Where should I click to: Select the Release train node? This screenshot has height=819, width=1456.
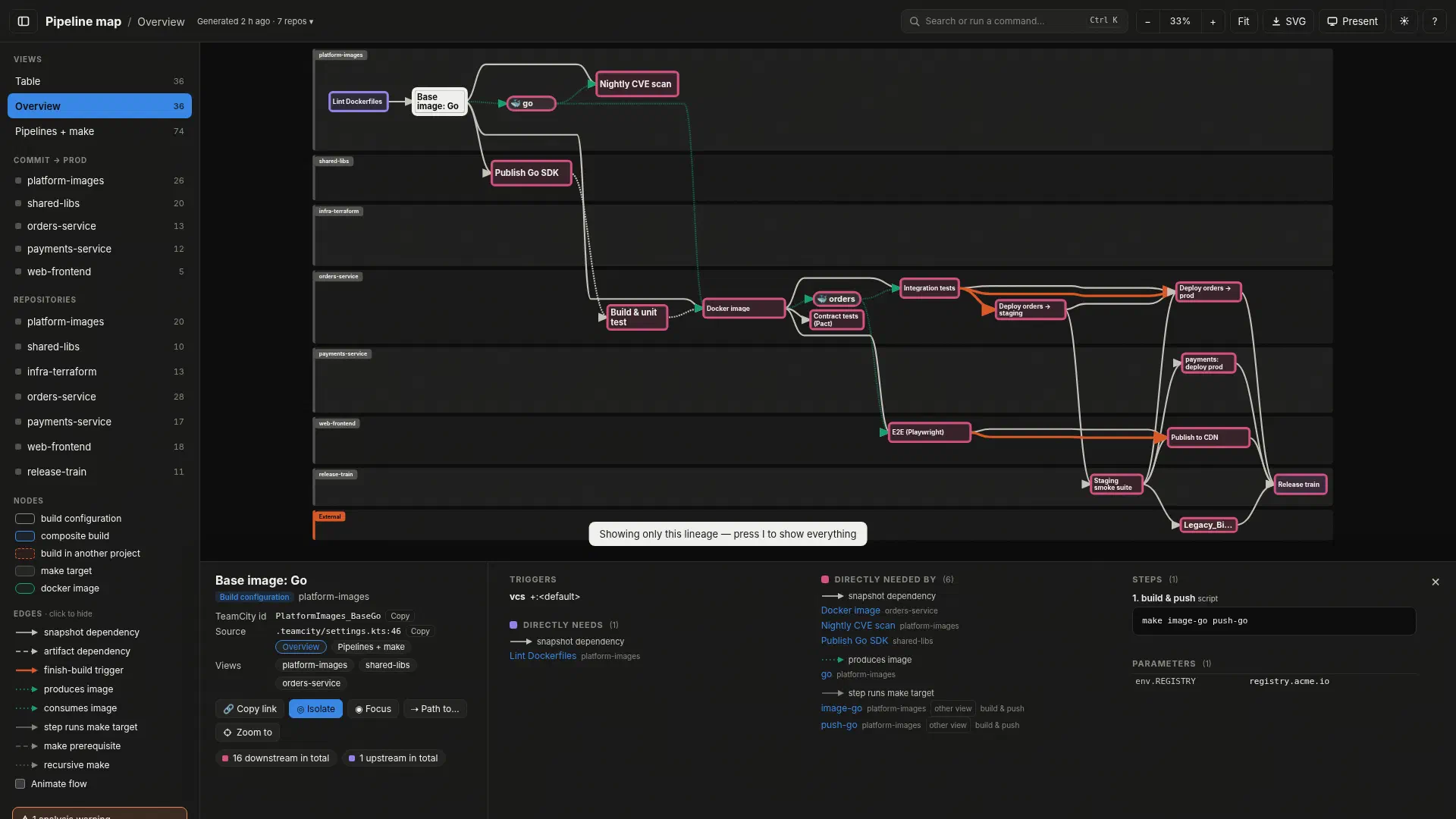[x=1300, y=484]
